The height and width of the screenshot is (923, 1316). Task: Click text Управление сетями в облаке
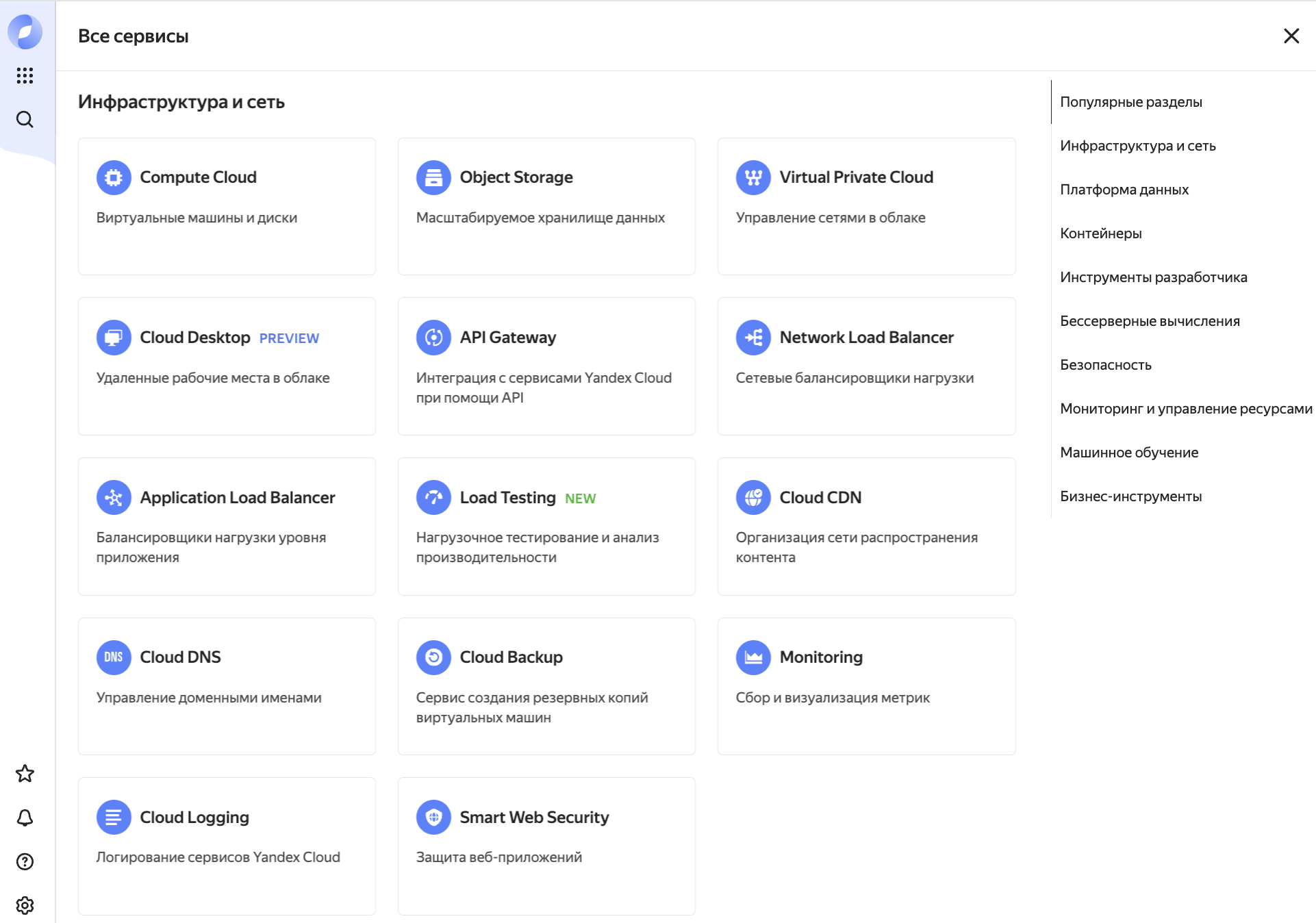click(x=831, y=218)
